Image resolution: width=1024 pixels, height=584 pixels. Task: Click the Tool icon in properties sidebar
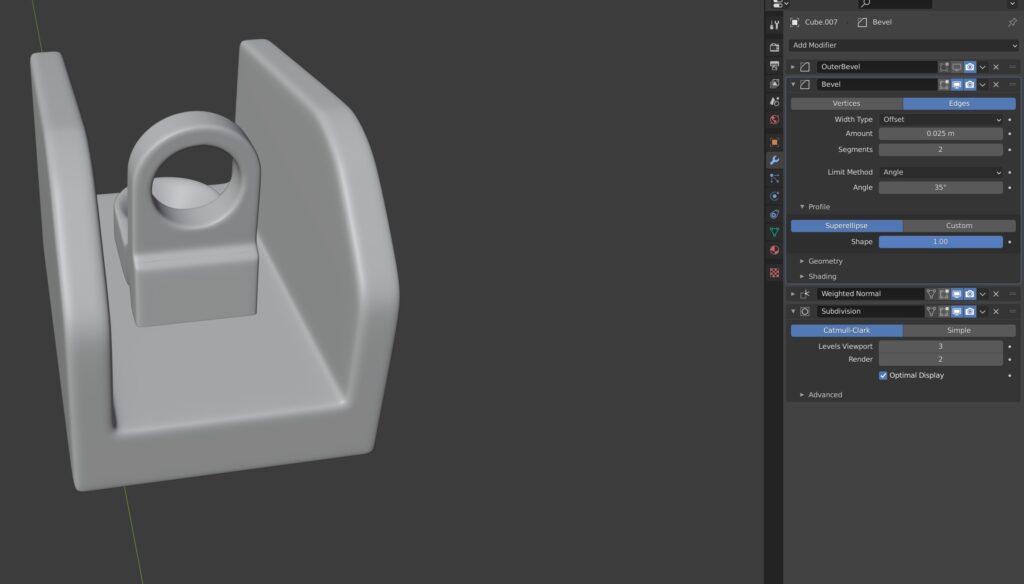tap(773, 23)
